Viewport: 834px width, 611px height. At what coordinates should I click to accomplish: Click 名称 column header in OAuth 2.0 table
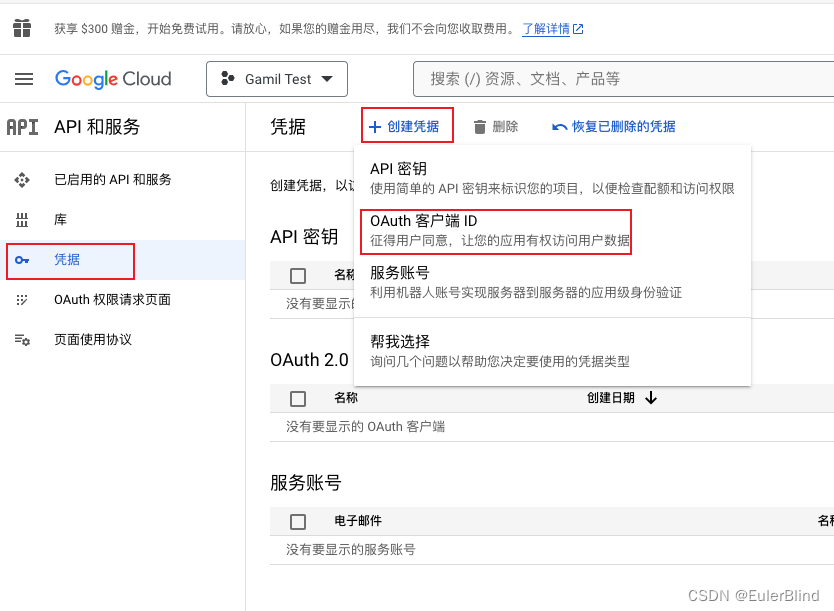[346, 398]
